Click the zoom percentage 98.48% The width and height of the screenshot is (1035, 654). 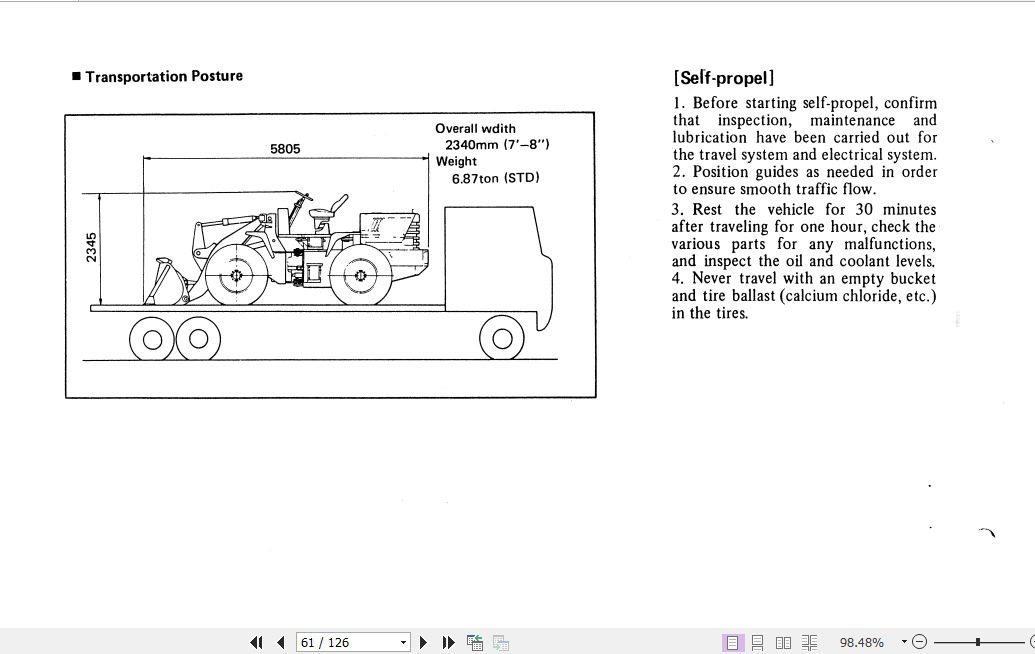[861, 642]
